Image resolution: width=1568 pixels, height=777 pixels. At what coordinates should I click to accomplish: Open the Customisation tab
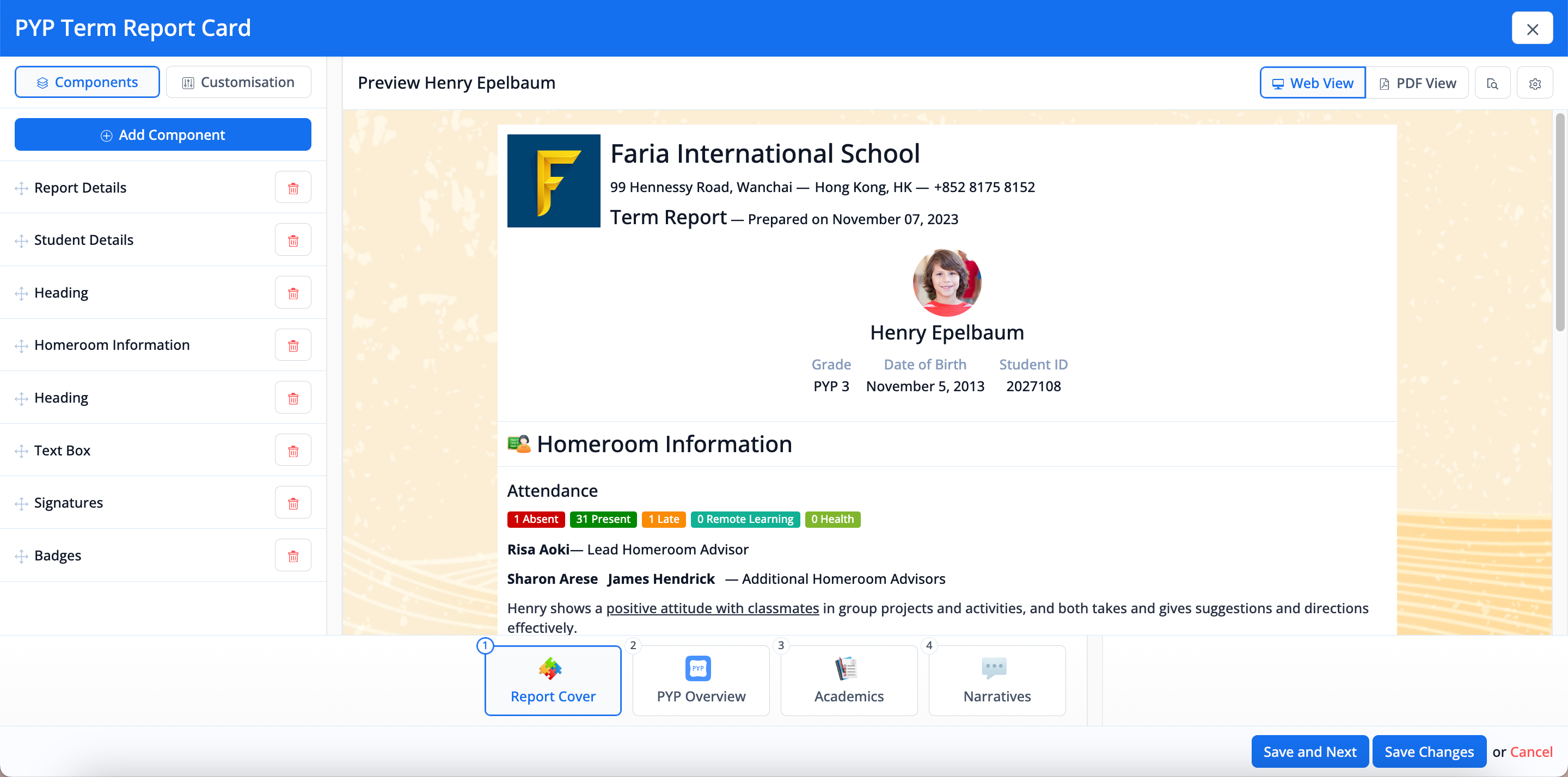coord(238,82)
